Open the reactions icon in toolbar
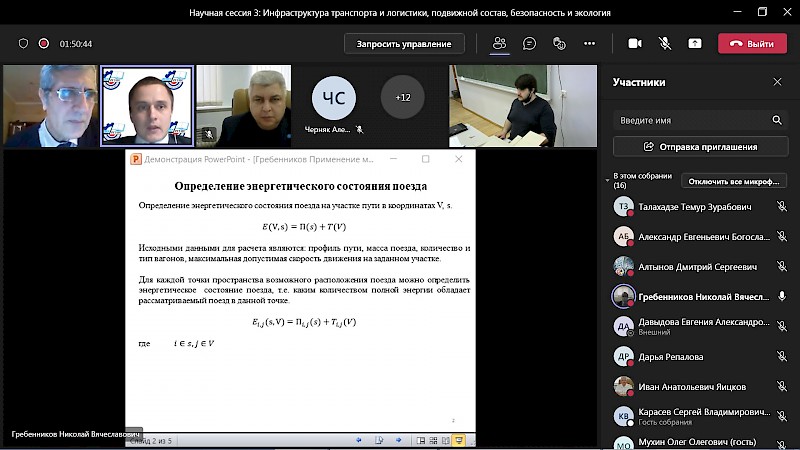The image size is (800, 450). [559, 43]
